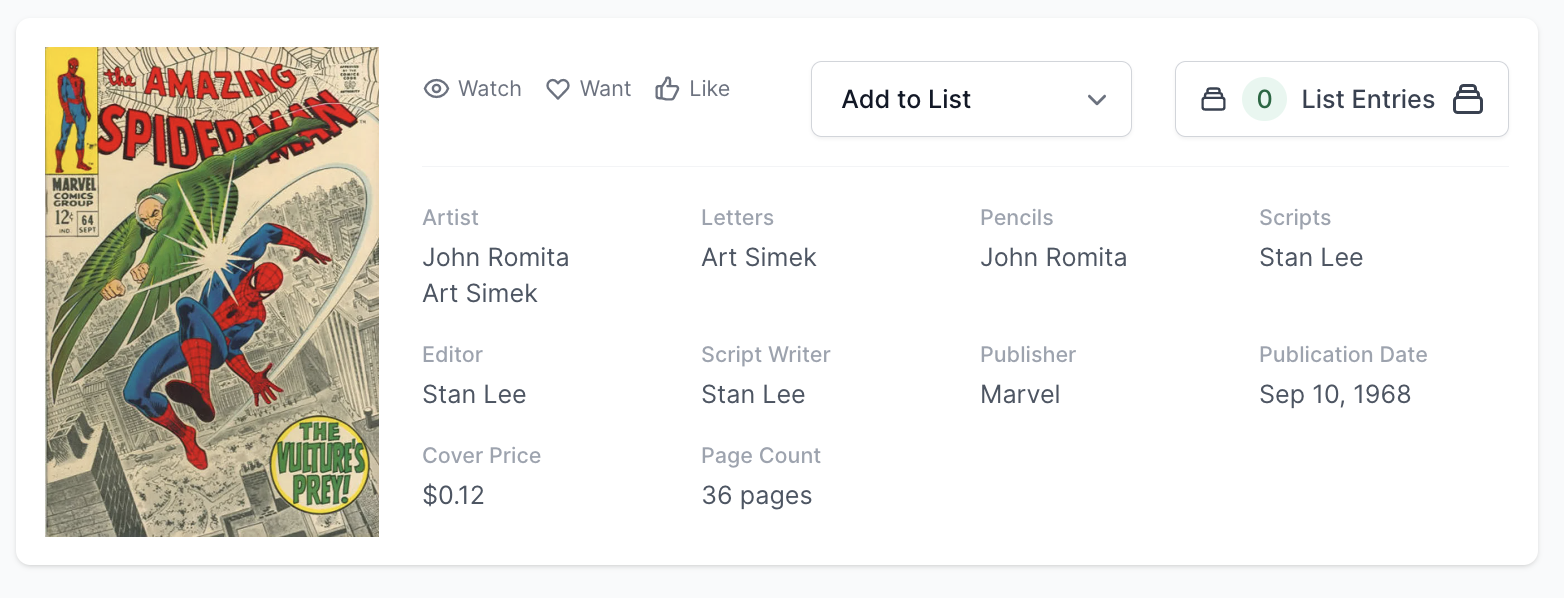Click the Marvel publisher name
Image resolution: width=1564 pixels, height=598 pixels.
coord(1020,394)
